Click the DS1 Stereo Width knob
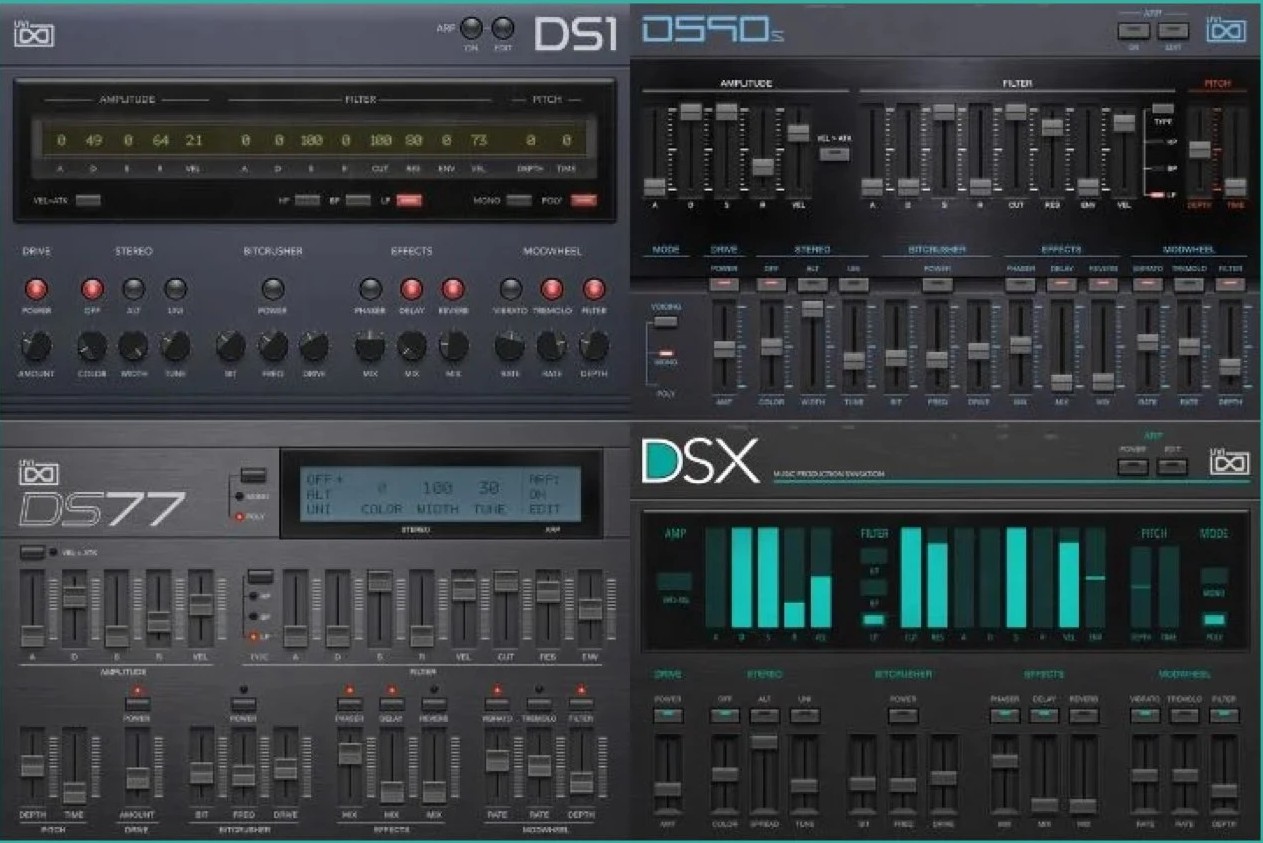This screenshot has width=1263, height=843. 133,346
